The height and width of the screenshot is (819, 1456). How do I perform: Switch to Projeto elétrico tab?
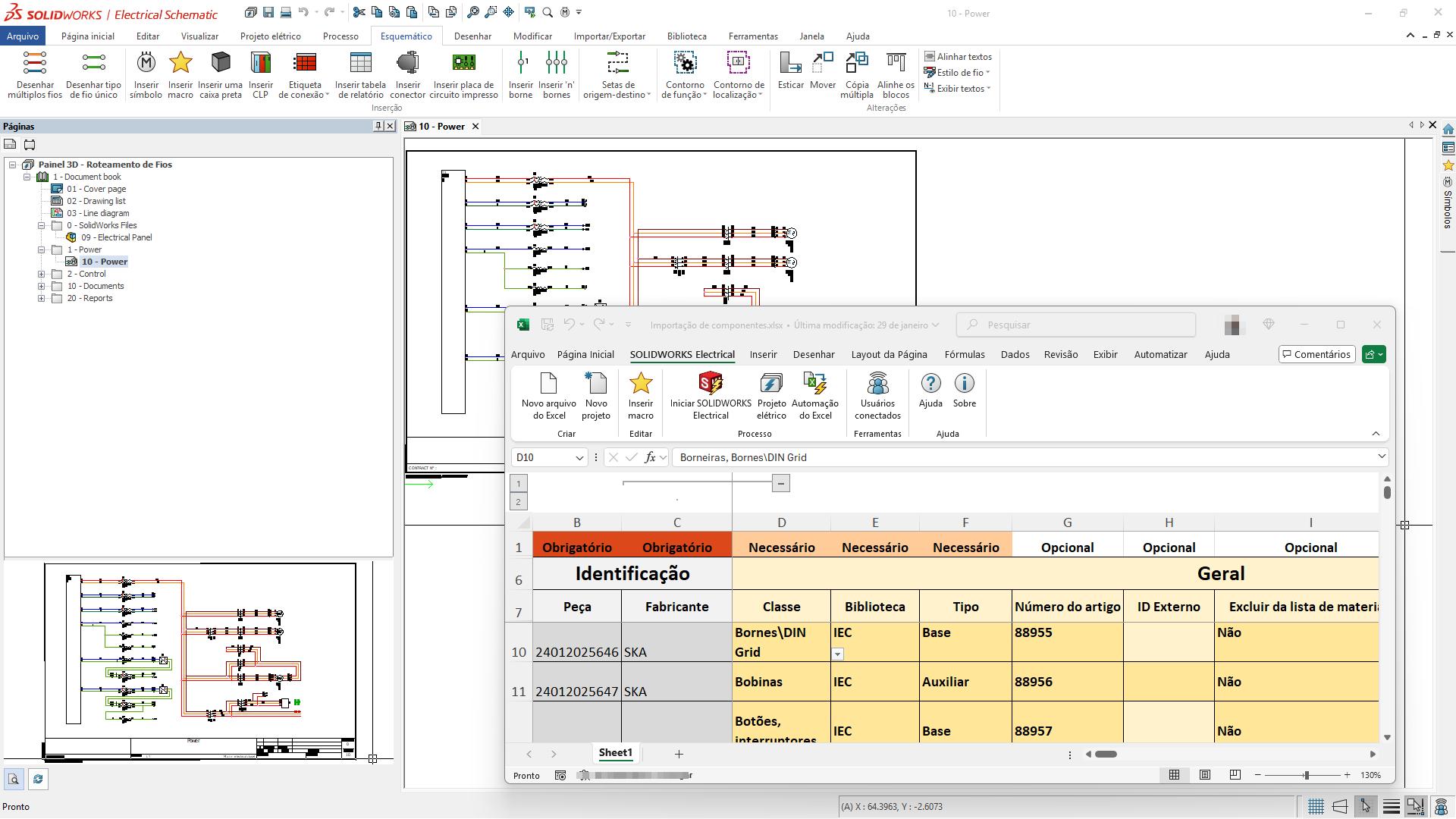[271, 36]
